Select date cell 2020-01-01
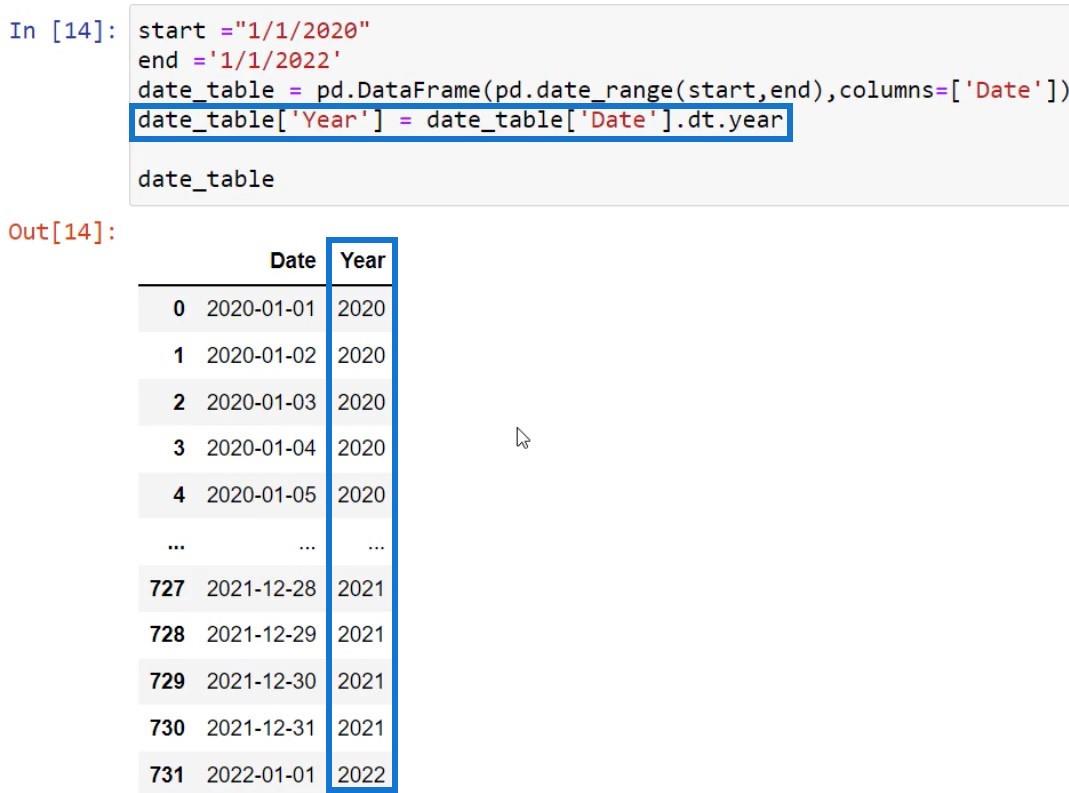 (x=261, y=308)
